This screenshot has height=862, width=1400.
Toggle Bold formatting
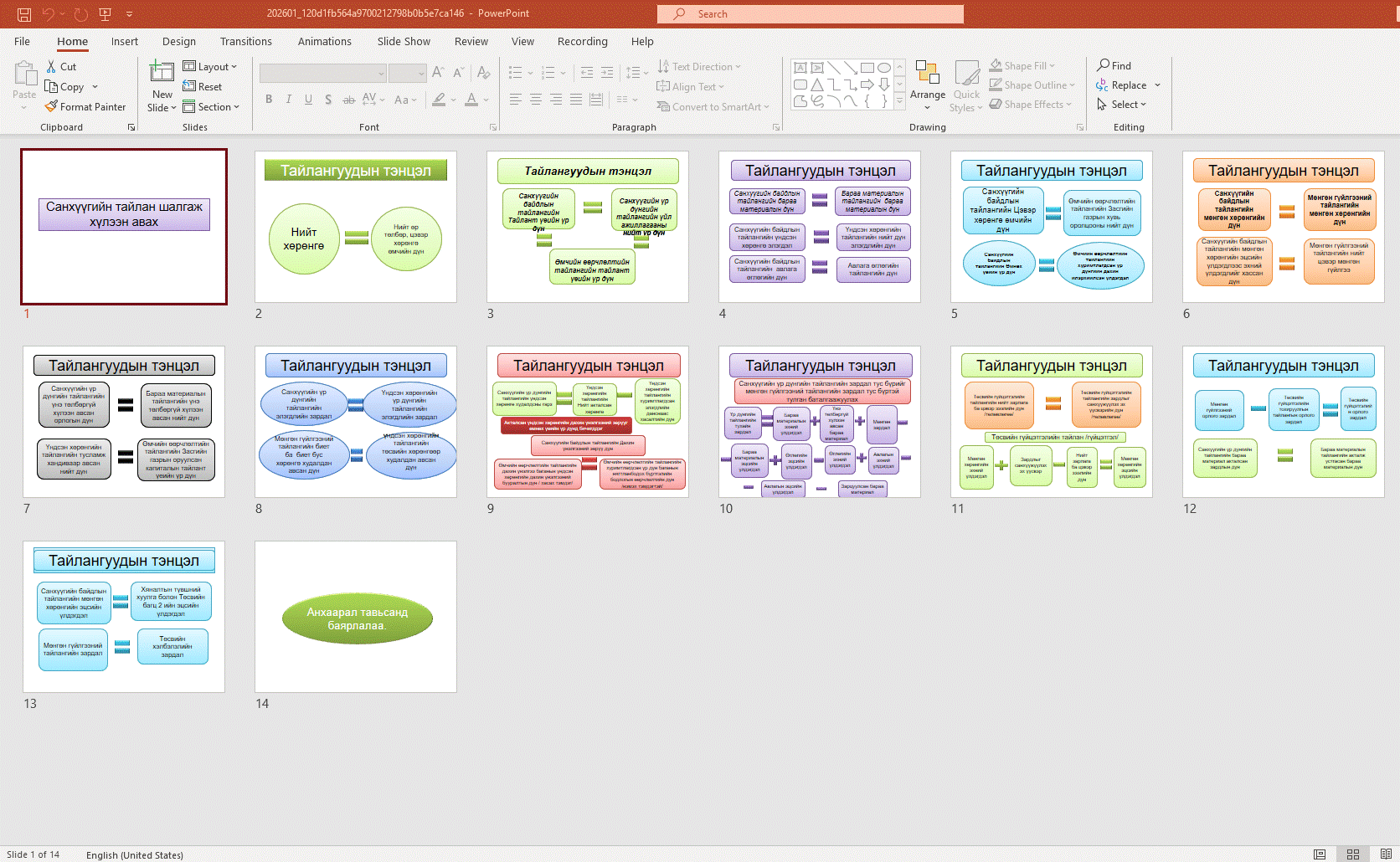pos(269,100)
